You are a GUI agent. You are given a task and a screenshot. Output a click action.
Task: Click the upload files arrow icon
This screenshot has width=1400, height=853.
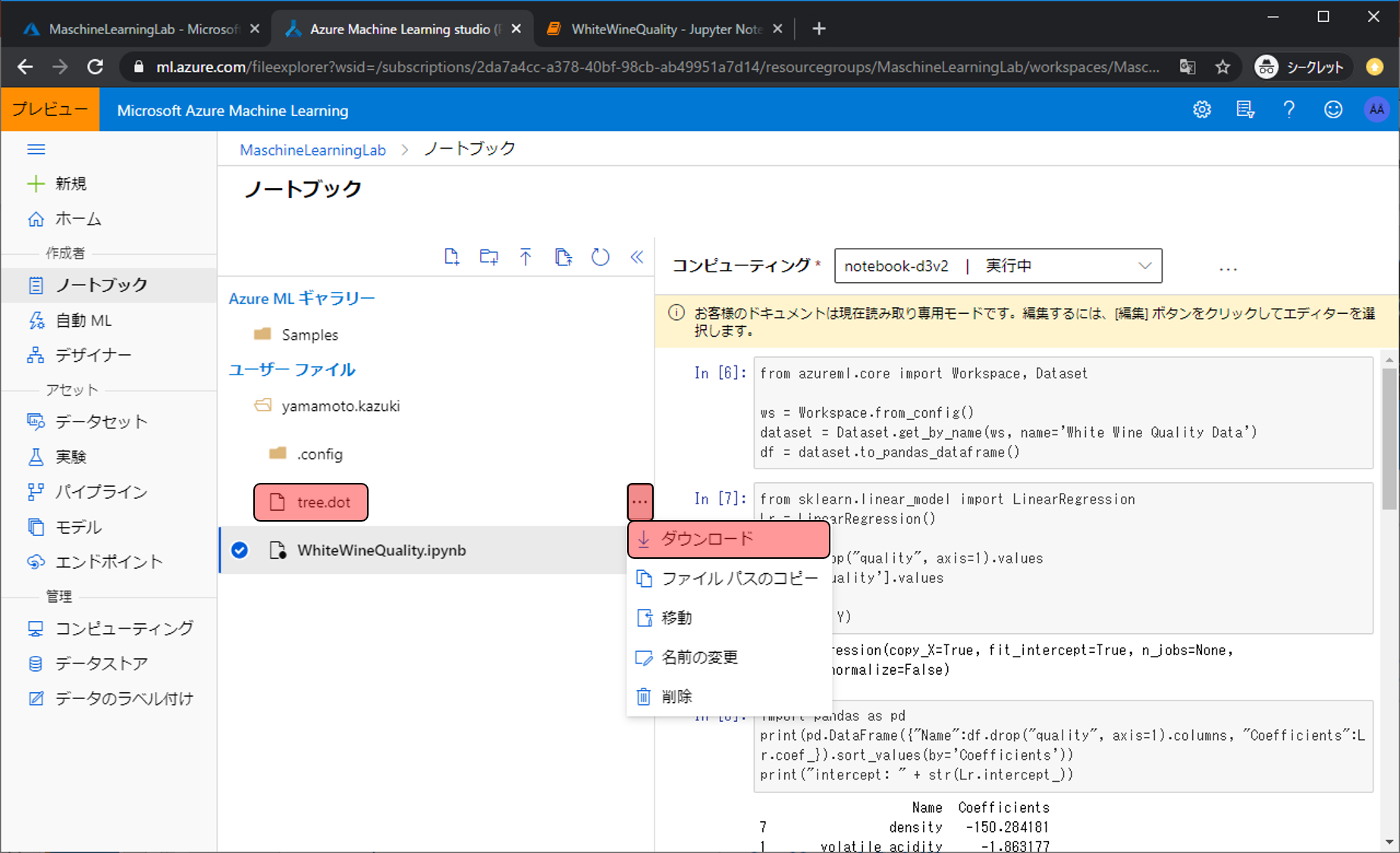[526, 257]
